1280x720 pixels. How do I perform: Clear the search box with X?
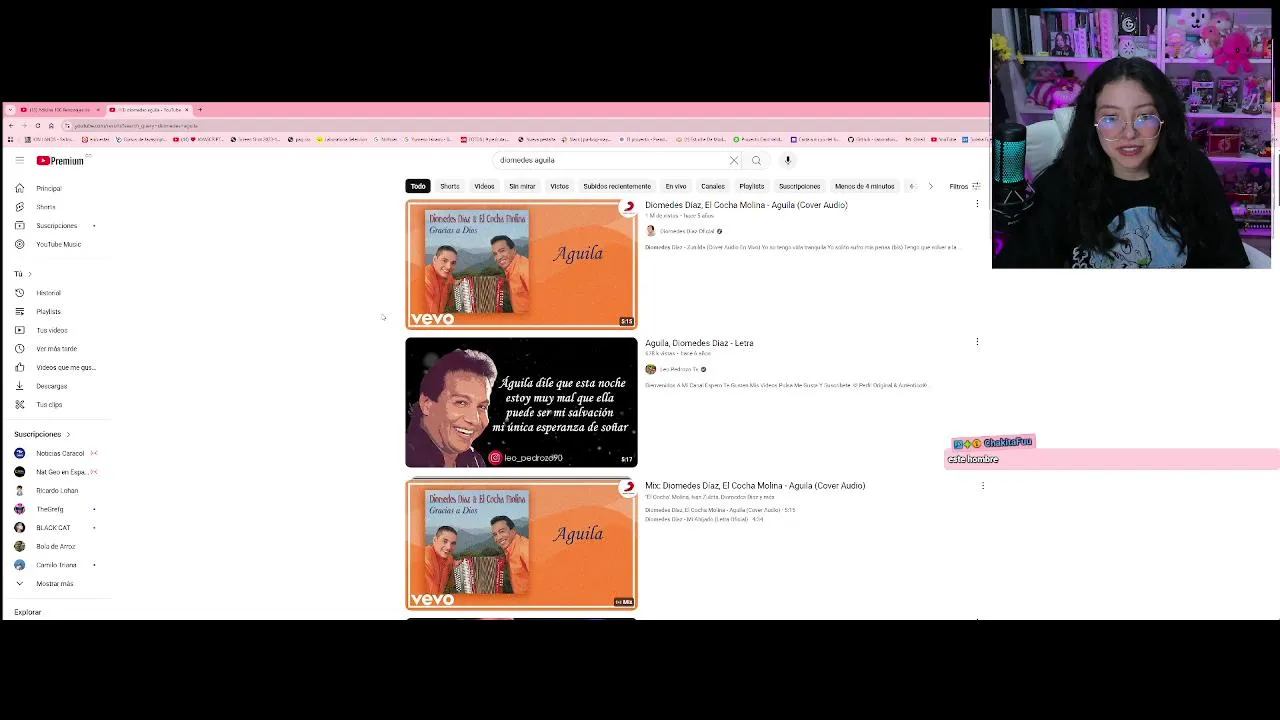pyautogui.click(x=734, y=160)
